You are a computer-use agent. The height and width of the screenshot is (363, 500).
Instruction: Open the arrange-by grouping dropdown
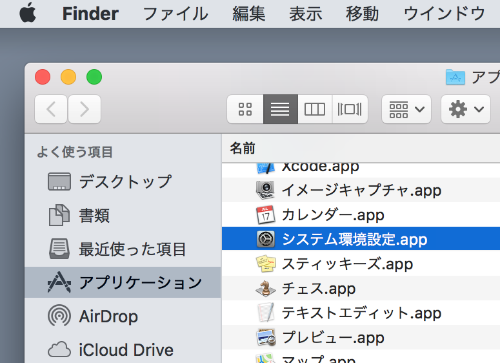(x=406, y=109)
